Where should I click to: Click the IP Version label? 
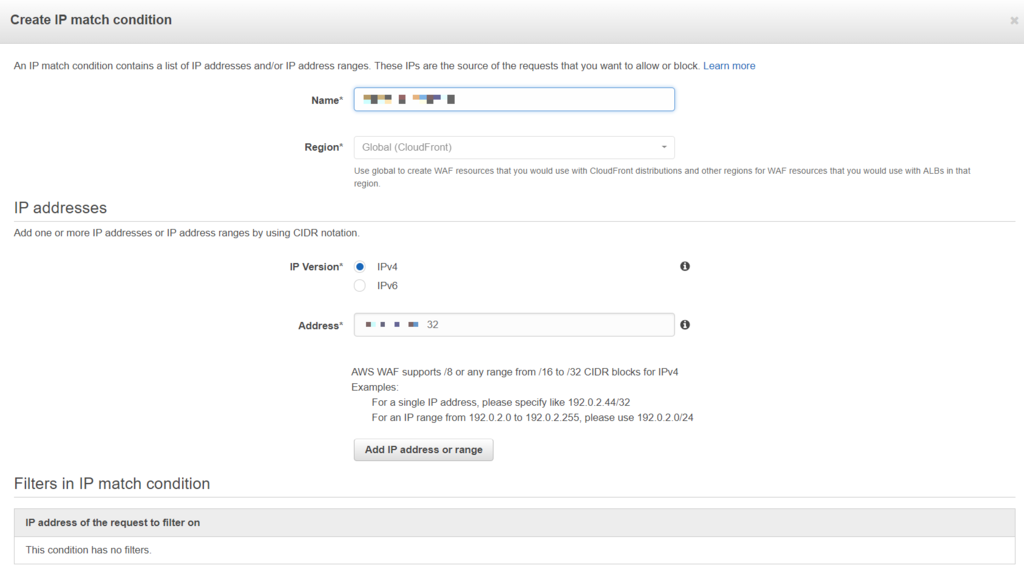pos(316,267)
